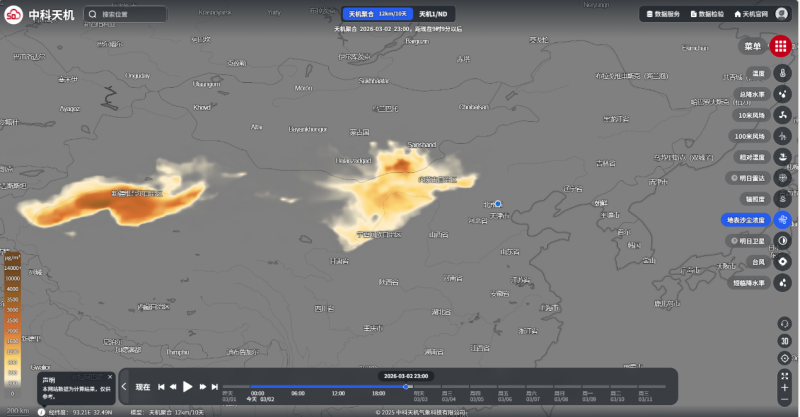Open the user profile avatar
This screenshot has height=417, width=800.
(781, 14)
